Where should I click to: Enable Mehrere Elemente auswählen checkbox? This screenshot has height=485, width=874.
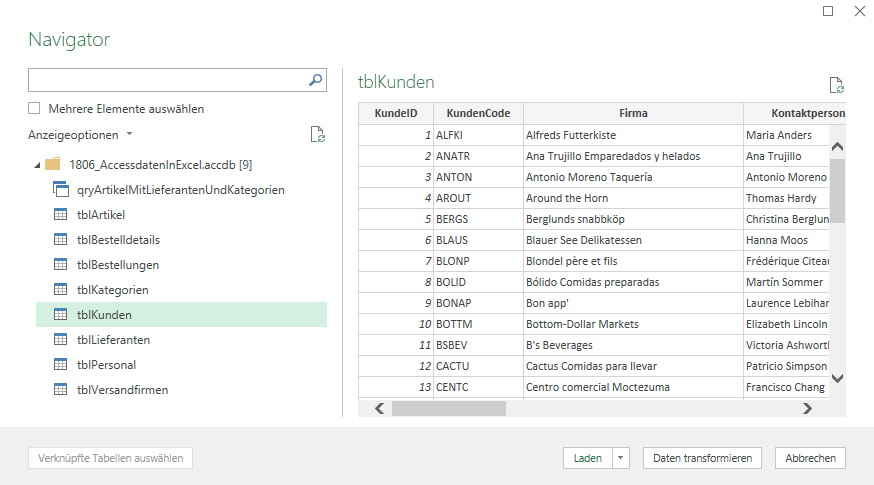pos(35,109)
